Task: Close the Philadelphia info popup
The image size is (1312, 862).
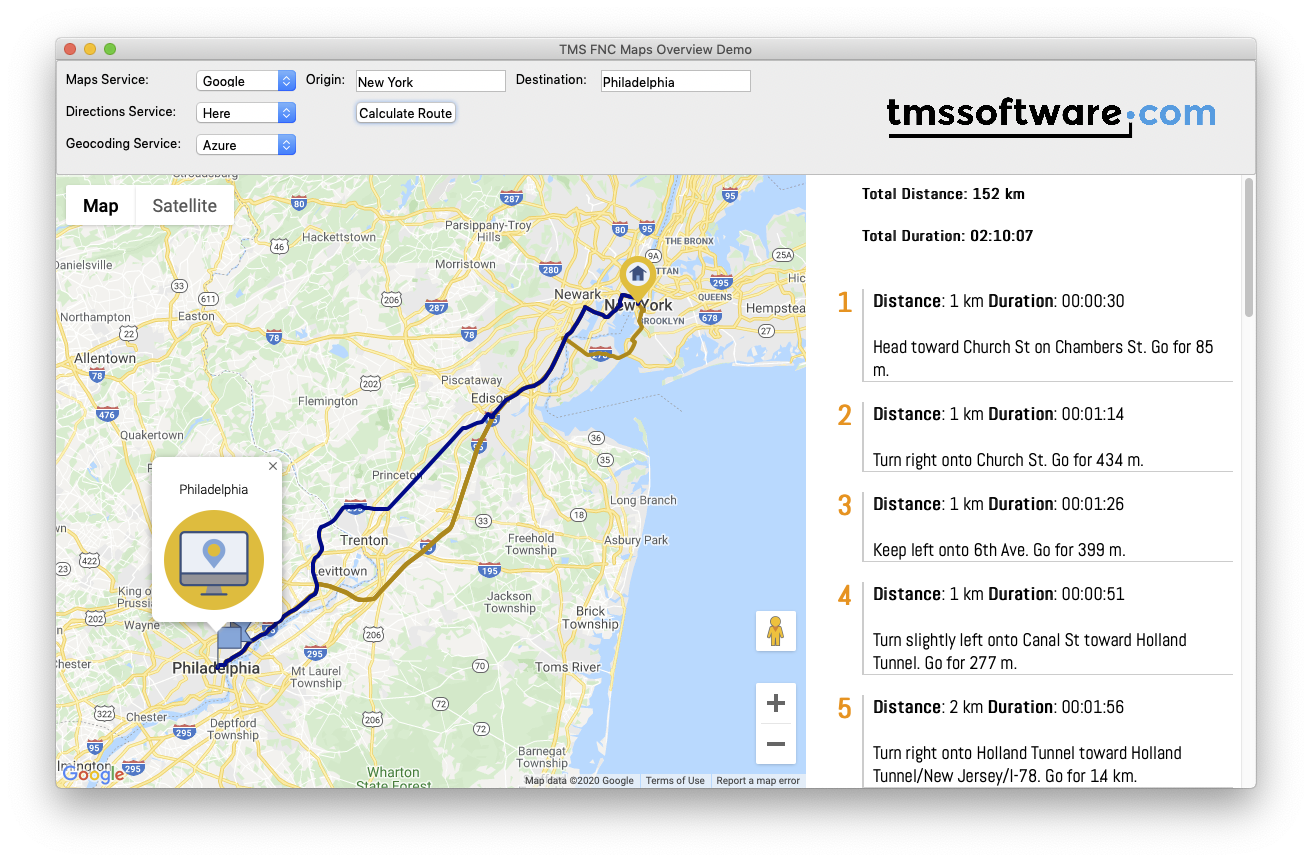Action: tap(273, 466)
